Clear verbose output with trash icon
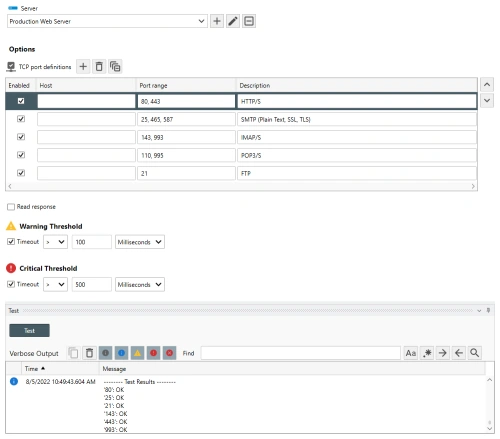The height and width of the screenshot is (439, 500). [x=89, y=353]
